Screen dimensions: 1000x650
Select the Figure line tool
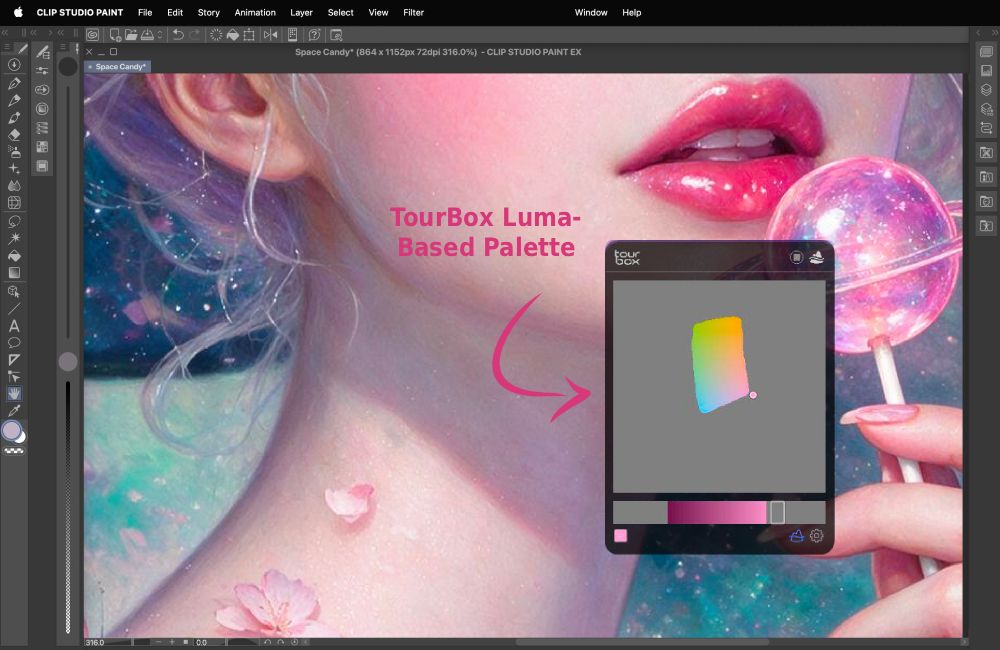pyautogui.click(x=14, y=309)
